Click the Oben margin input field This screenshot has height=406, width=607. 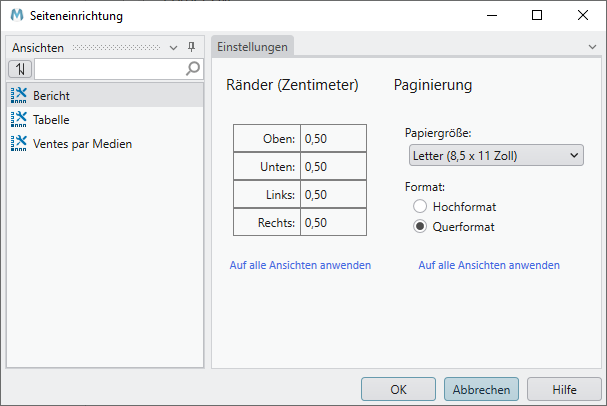pos(333,138)
